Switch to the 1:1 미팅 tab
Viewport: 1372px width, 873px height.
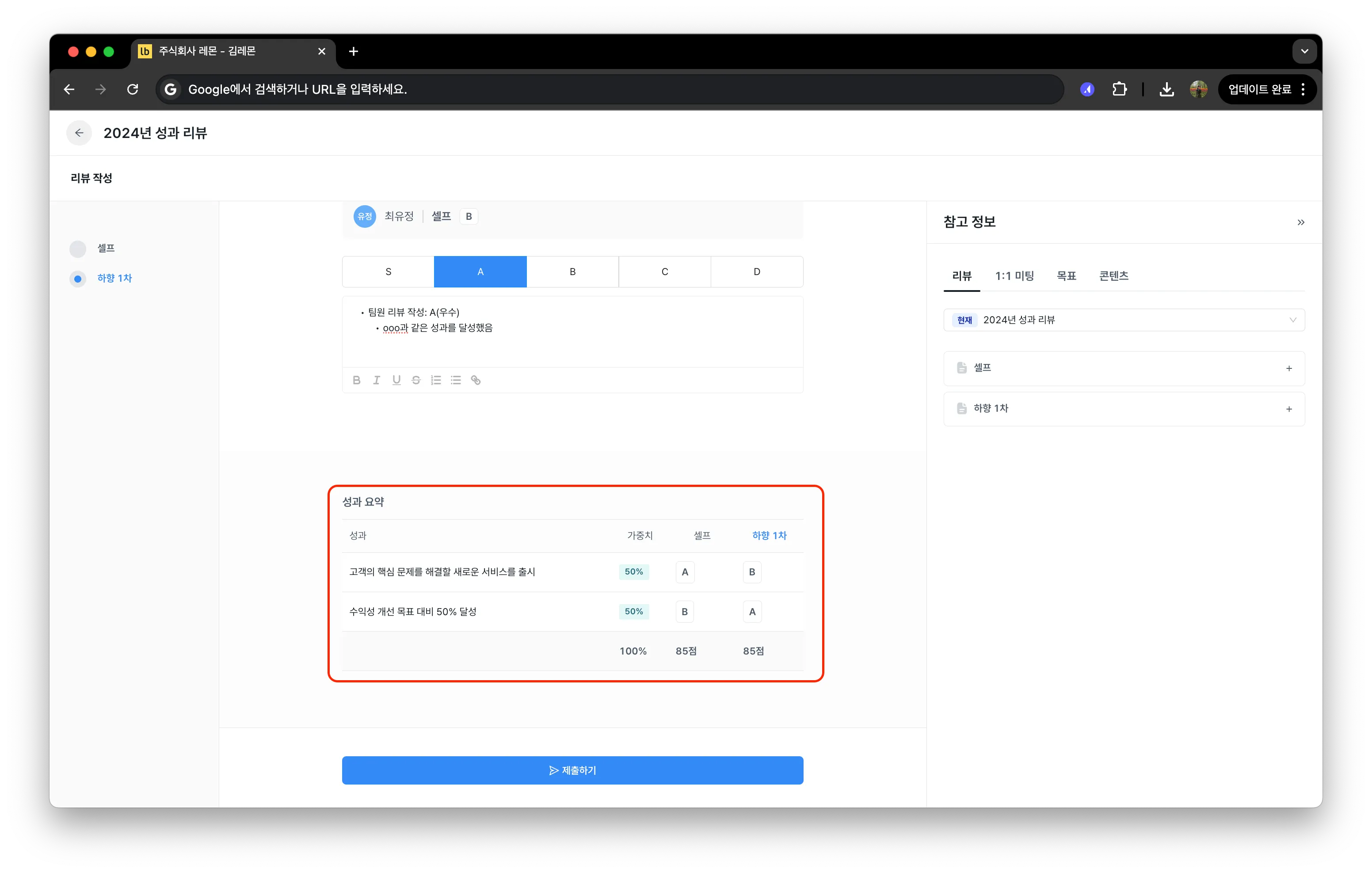pyautogui.click(x=1014, y=276)
